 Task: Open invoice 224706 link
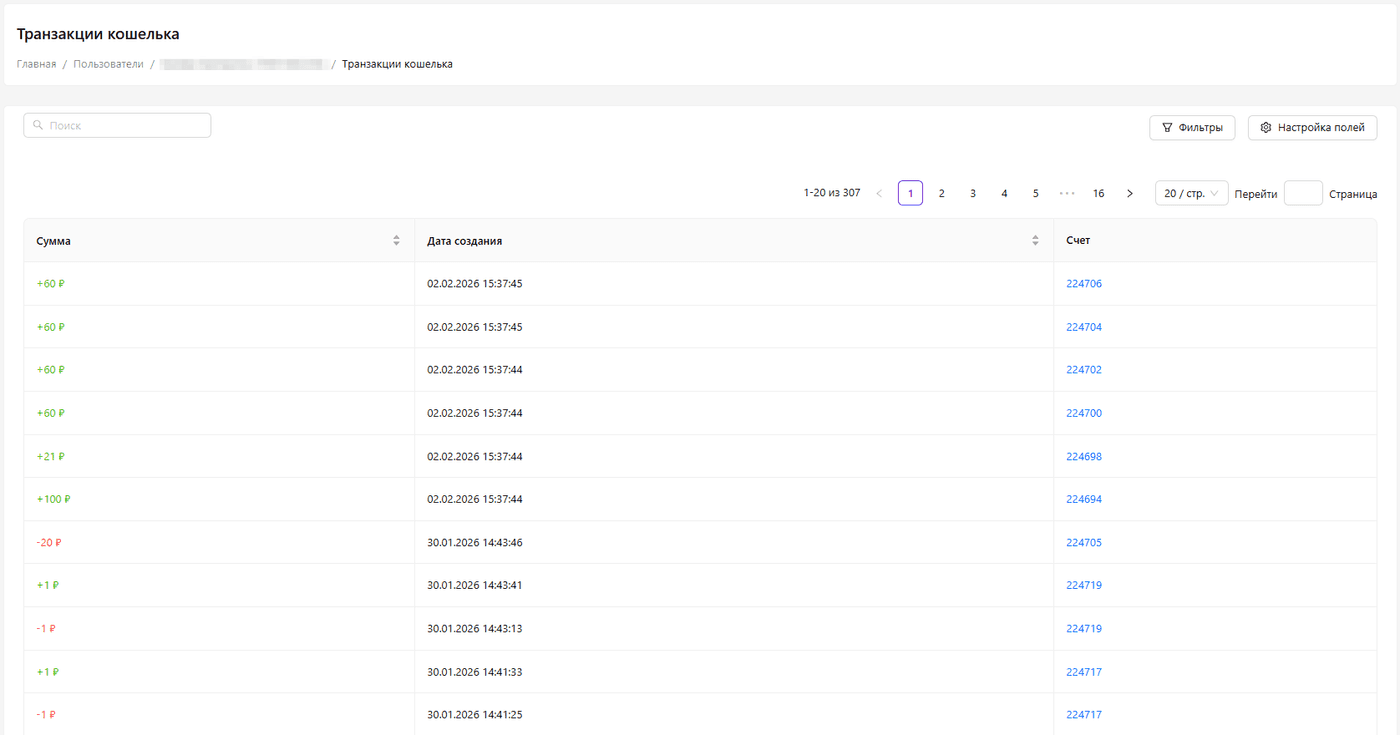(1084, 284)
